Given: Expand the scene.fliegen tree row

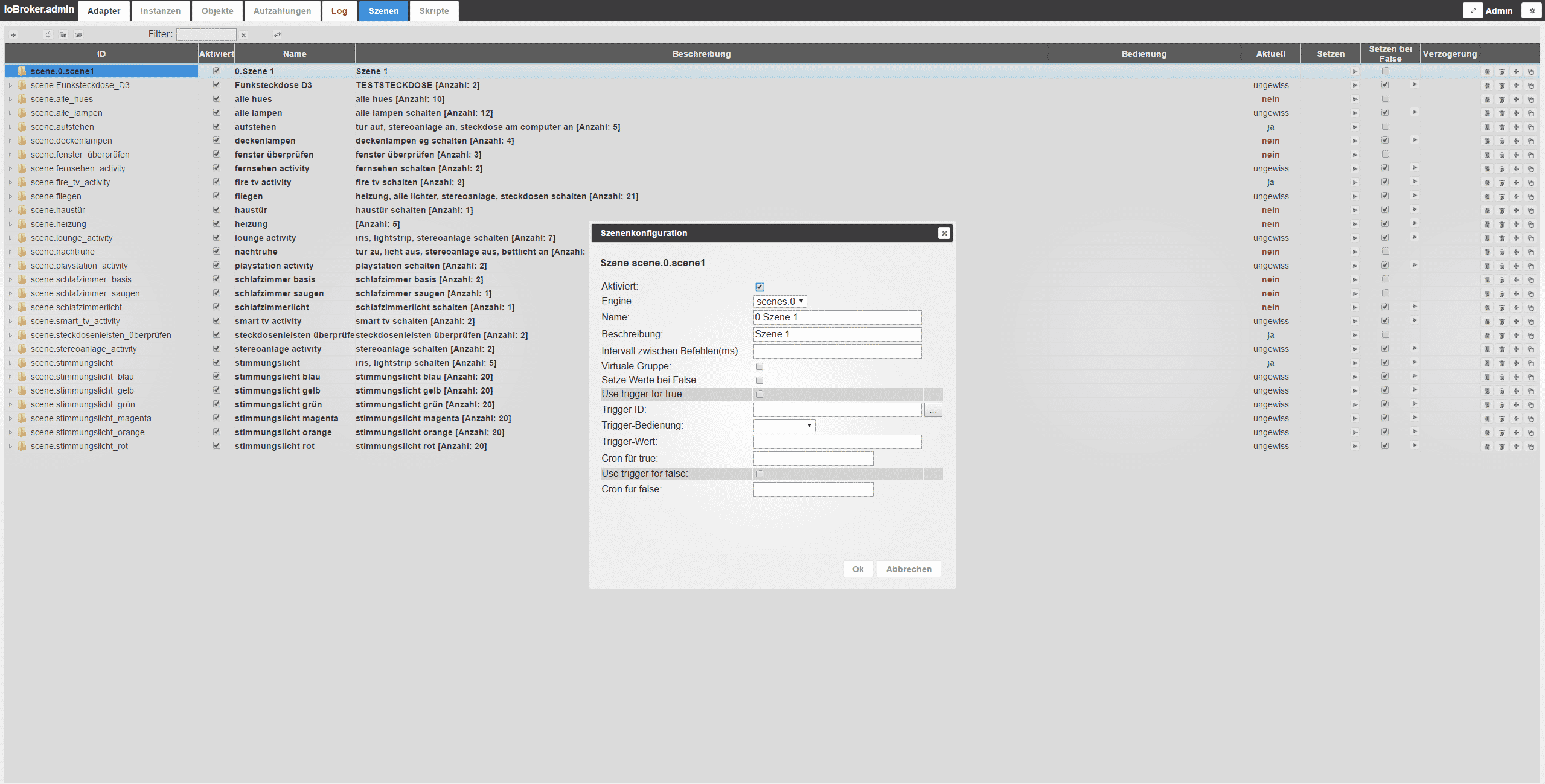Looking at the screenshot, I should (x=10, y=197).
